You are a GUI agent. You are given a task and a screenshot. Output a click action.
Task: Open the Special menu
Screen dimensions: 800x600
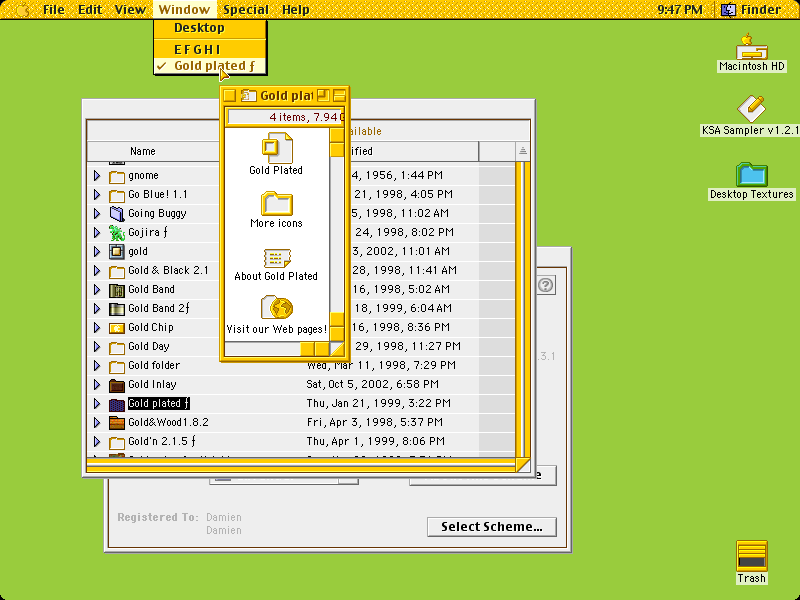(246, 10)
